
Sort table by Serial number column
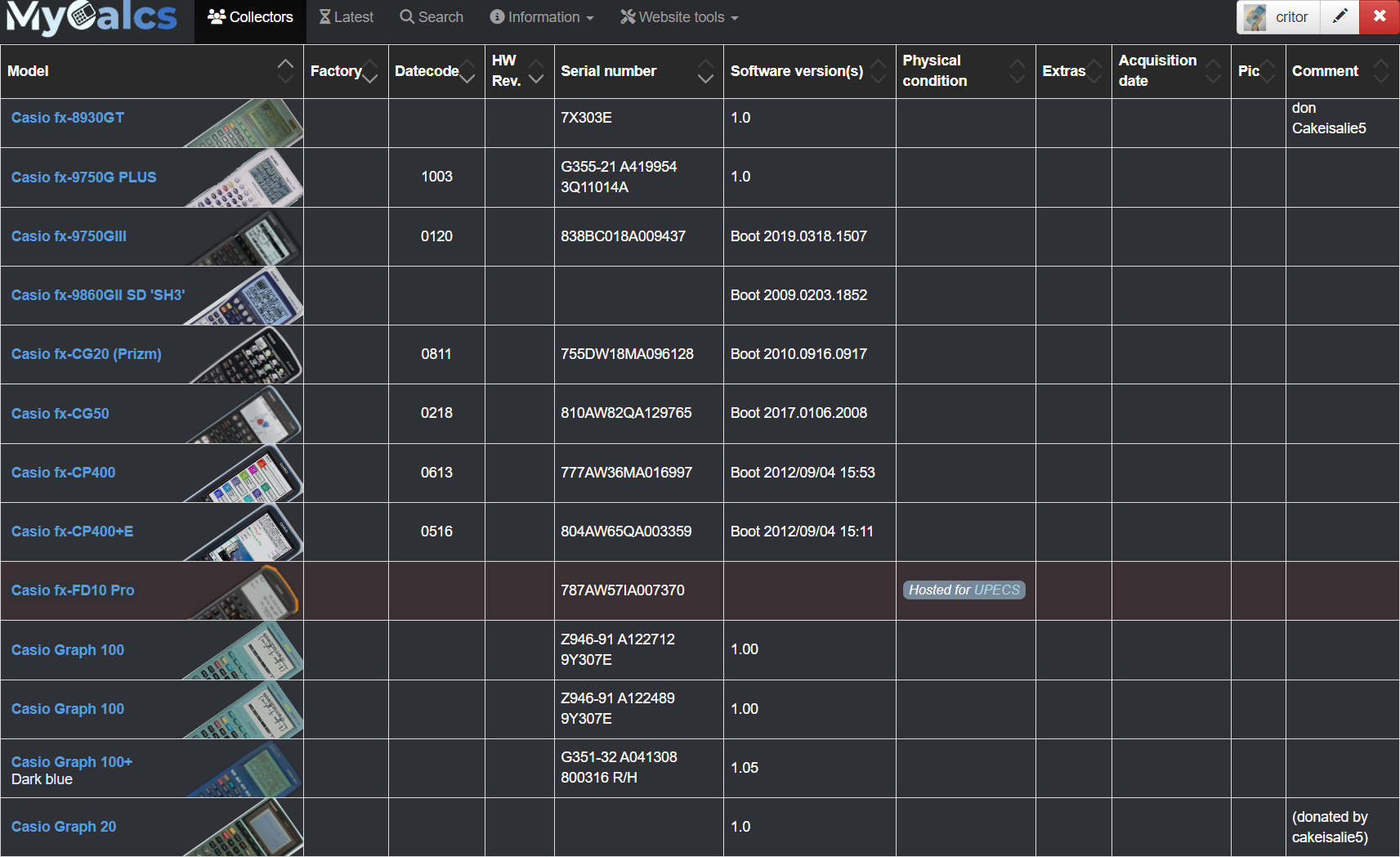tap(638, 71)
